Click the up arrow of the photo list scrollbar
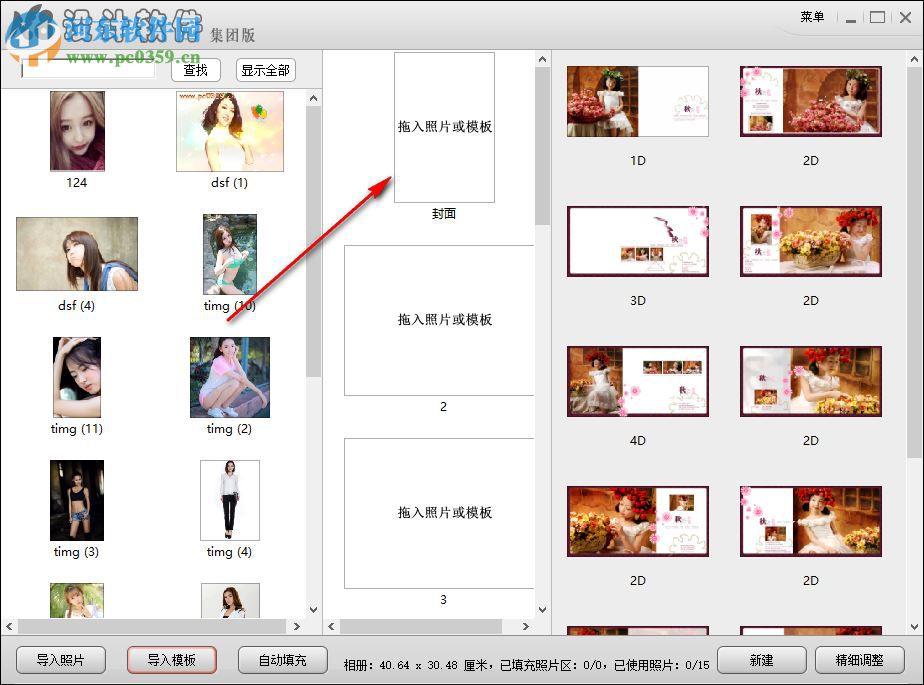The image size is (924, 685). click(313, 97)
